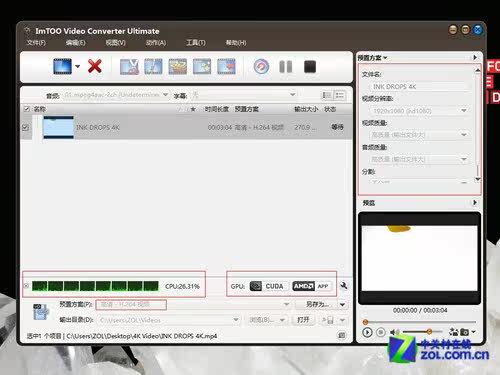Expand the 视频质量 dropdown

click(464, 135)
